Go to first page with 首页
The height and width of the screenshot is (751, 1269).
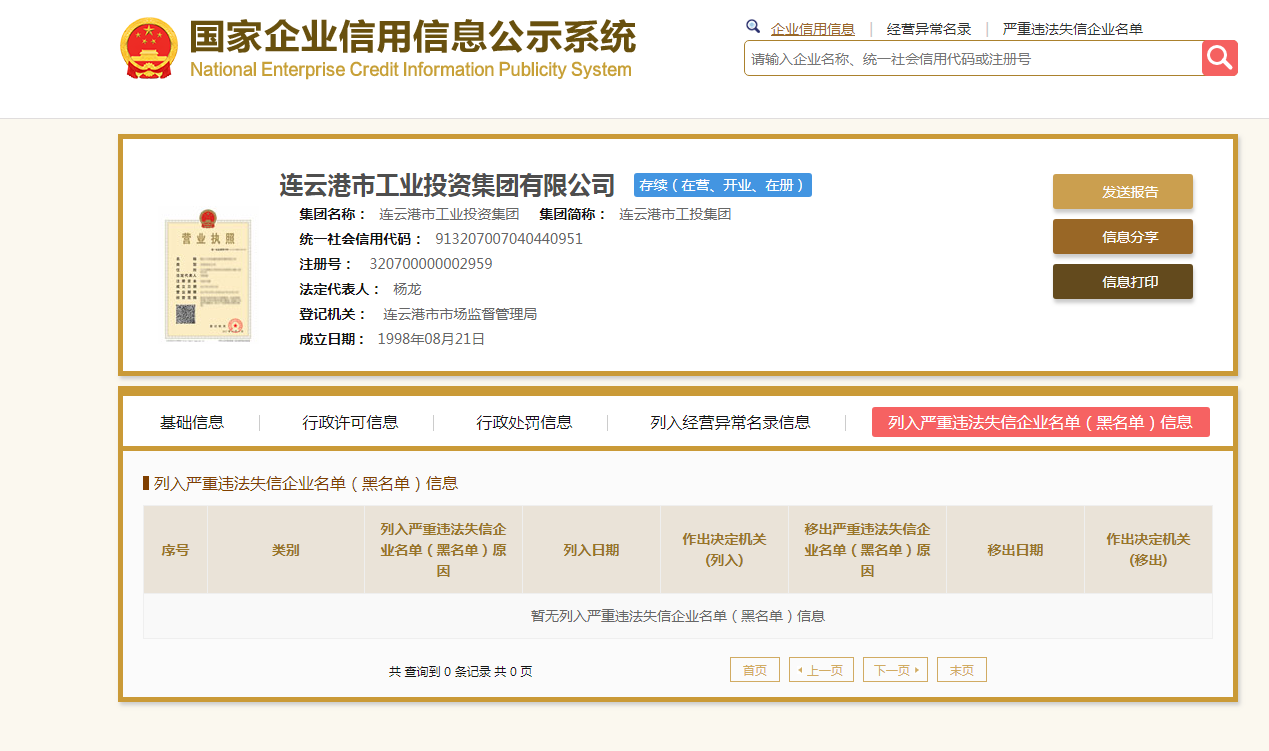pyautogui.click(x=755, y=670)
